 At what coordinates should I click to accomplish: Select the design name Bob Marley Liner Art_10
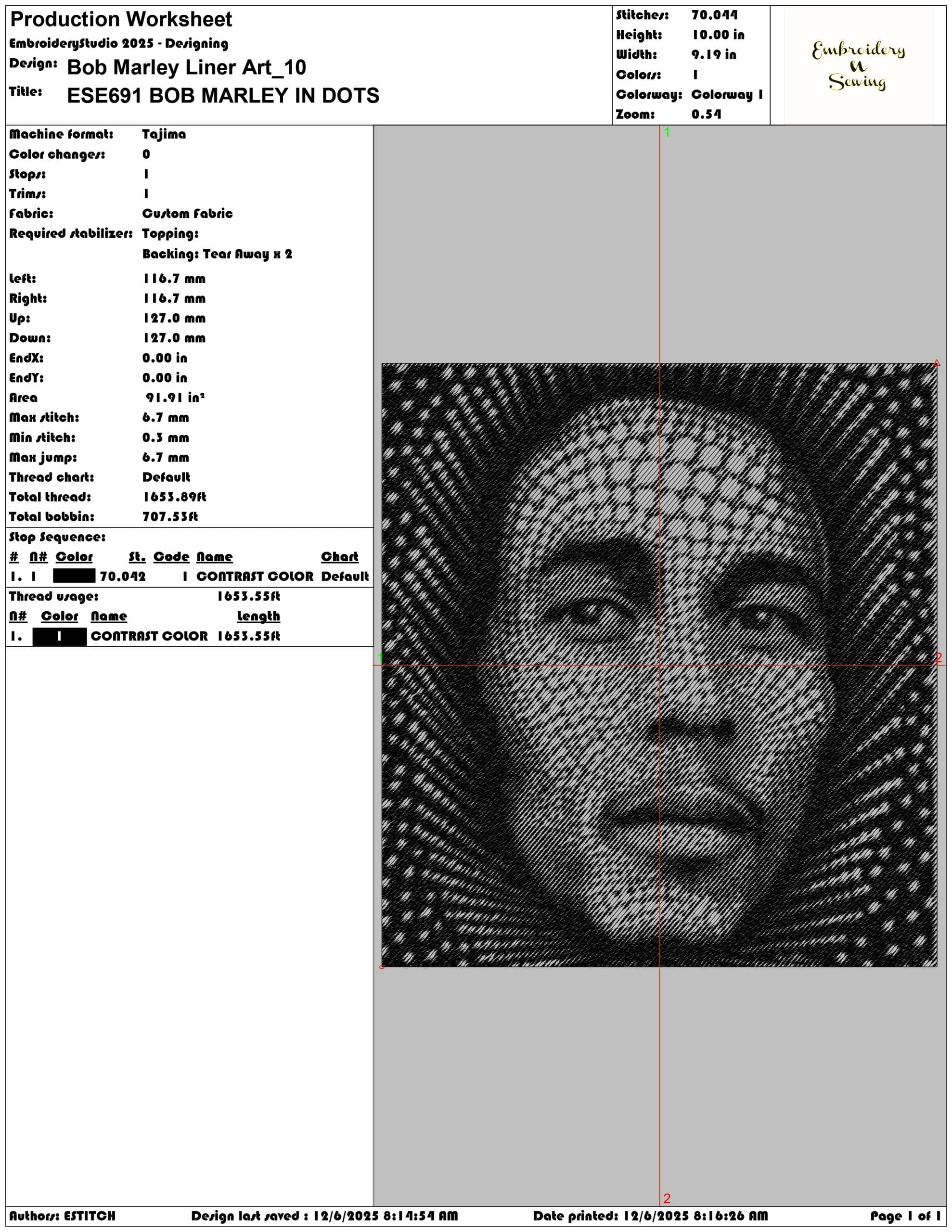tap(186, 68)
